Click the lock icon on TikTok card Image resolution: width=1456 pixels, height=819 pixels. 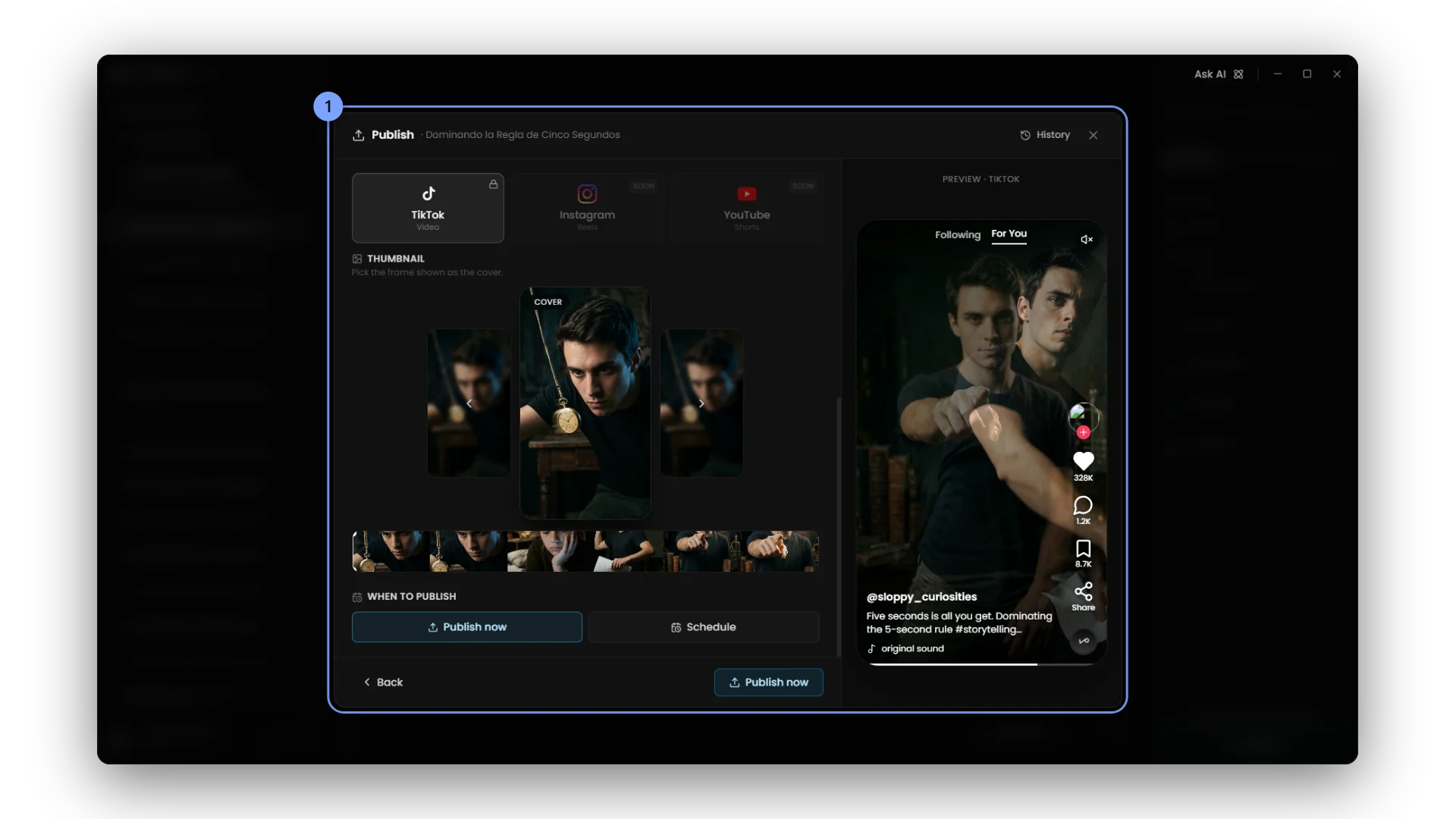point(494,184)
